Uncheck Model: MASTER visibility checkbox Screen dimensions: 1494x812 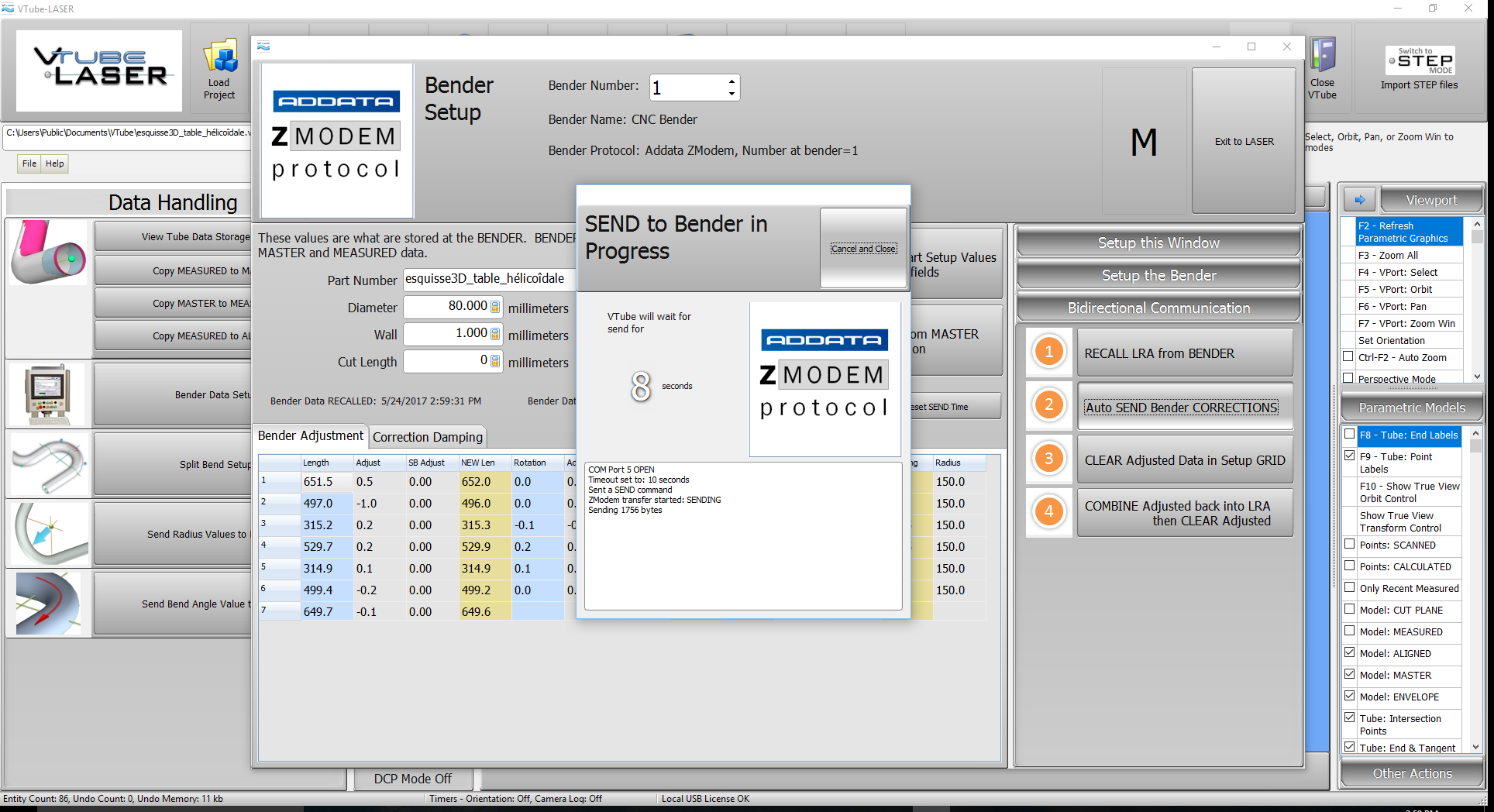coord(1349,675)
